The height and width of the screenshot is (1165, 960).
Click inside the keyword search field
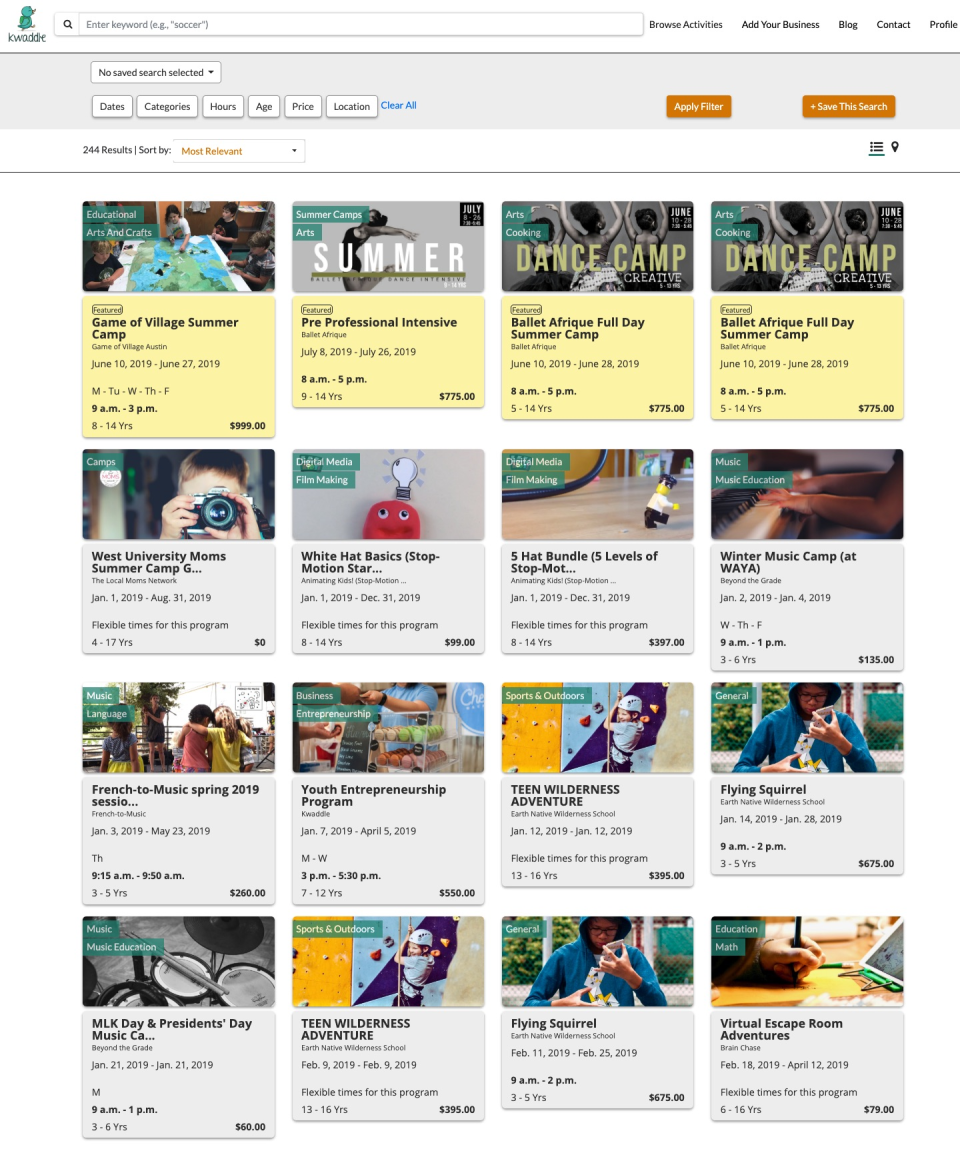360,22
